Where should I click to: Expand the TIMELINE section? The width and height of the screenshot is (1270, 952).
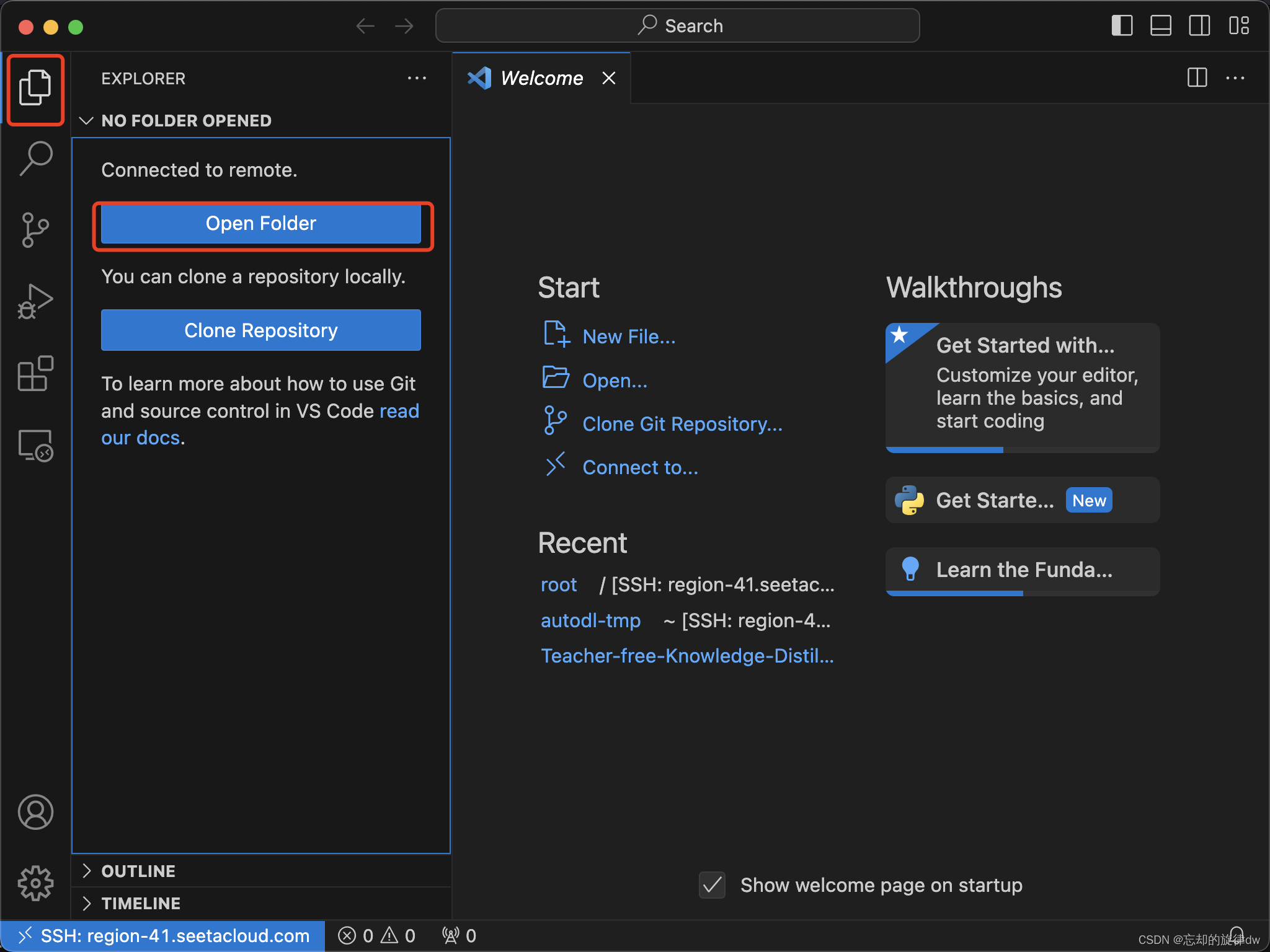140,904
